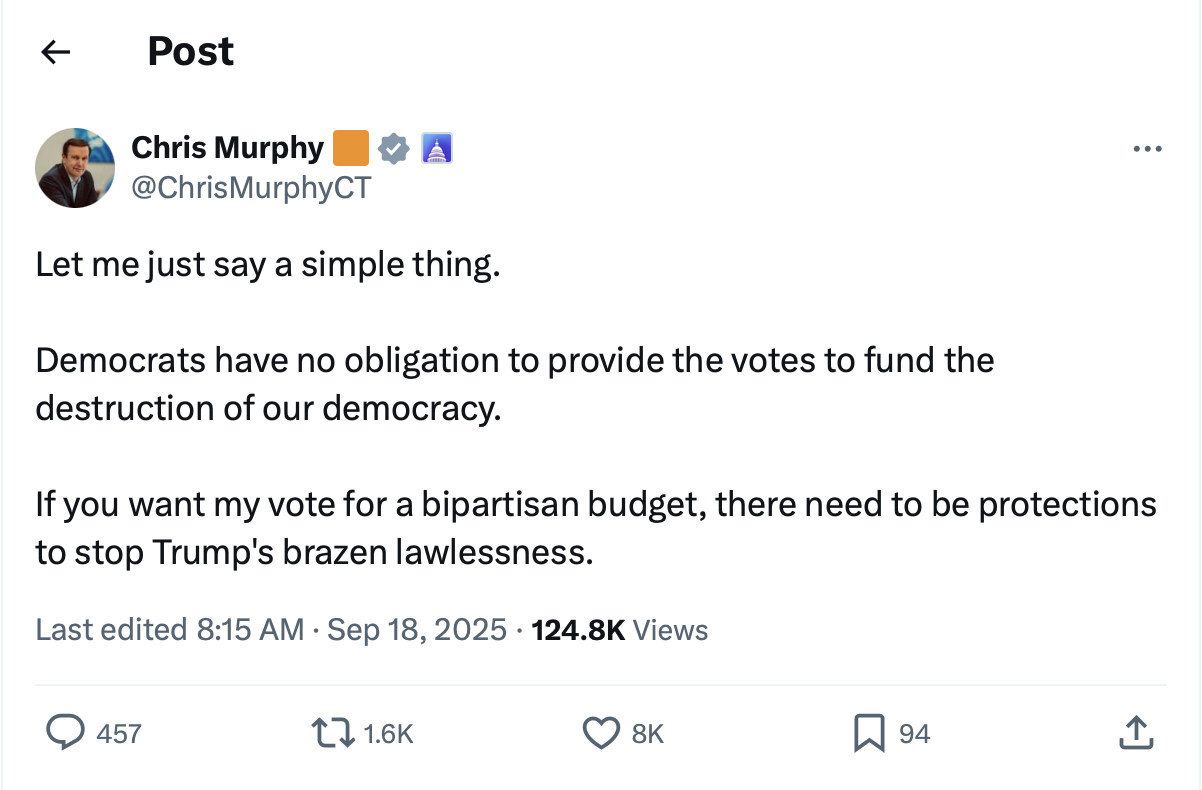1202x790 pixels.
Task: Click the 'Post' header title
Action: 190,52
